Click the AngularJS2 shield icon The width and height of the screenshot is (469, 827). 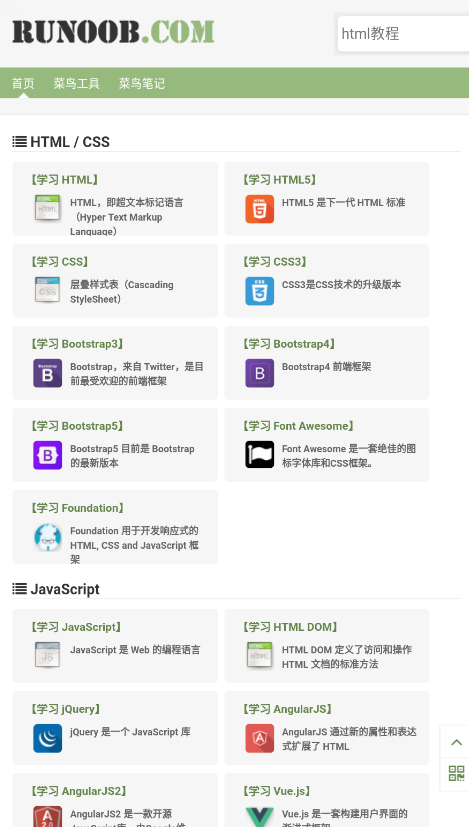[47, 816]
